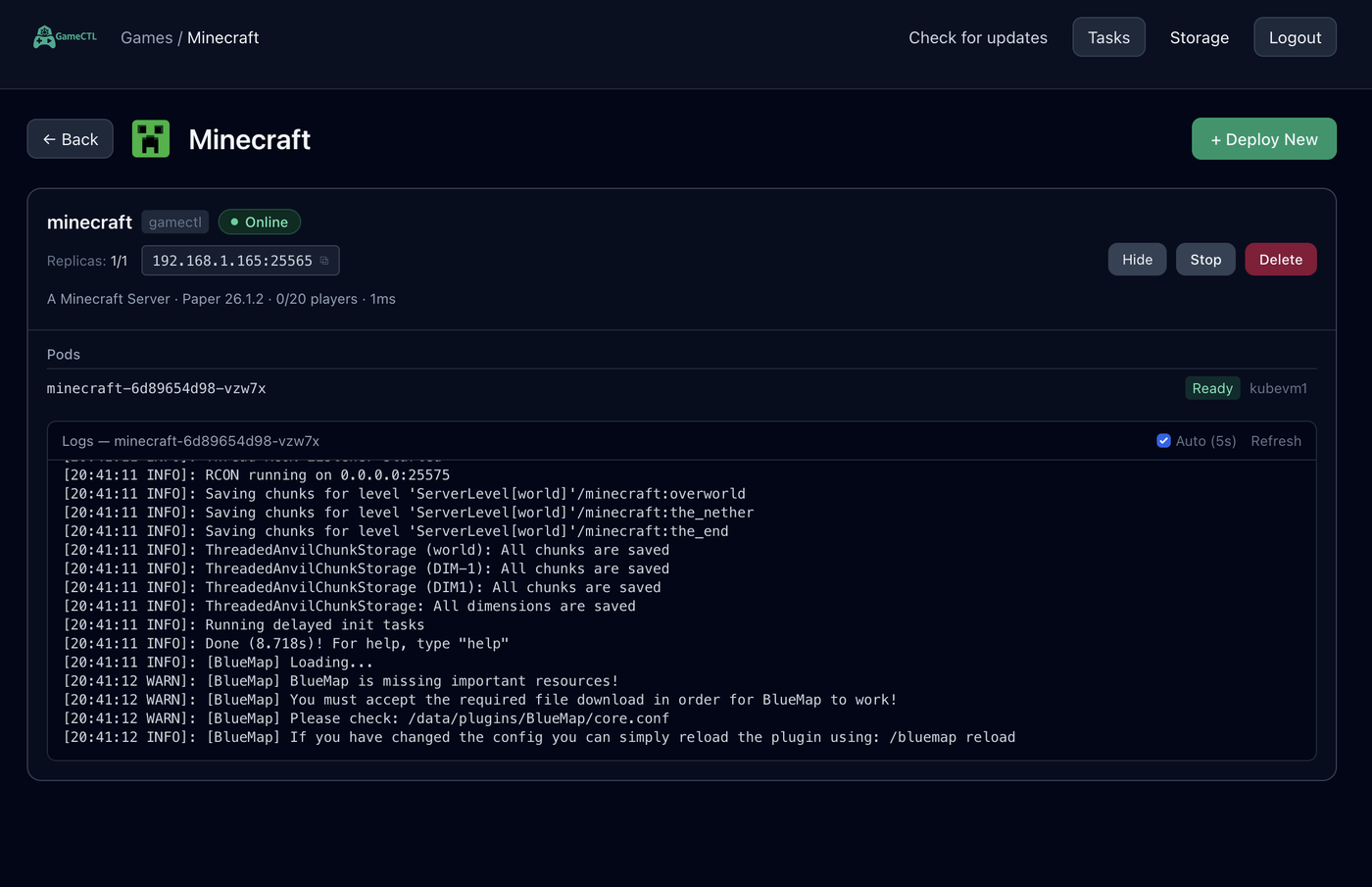Select the pod minecraft-6d89654d98-vzw7x row
The width and height of the screenshot is (1372, 887).
681,388
